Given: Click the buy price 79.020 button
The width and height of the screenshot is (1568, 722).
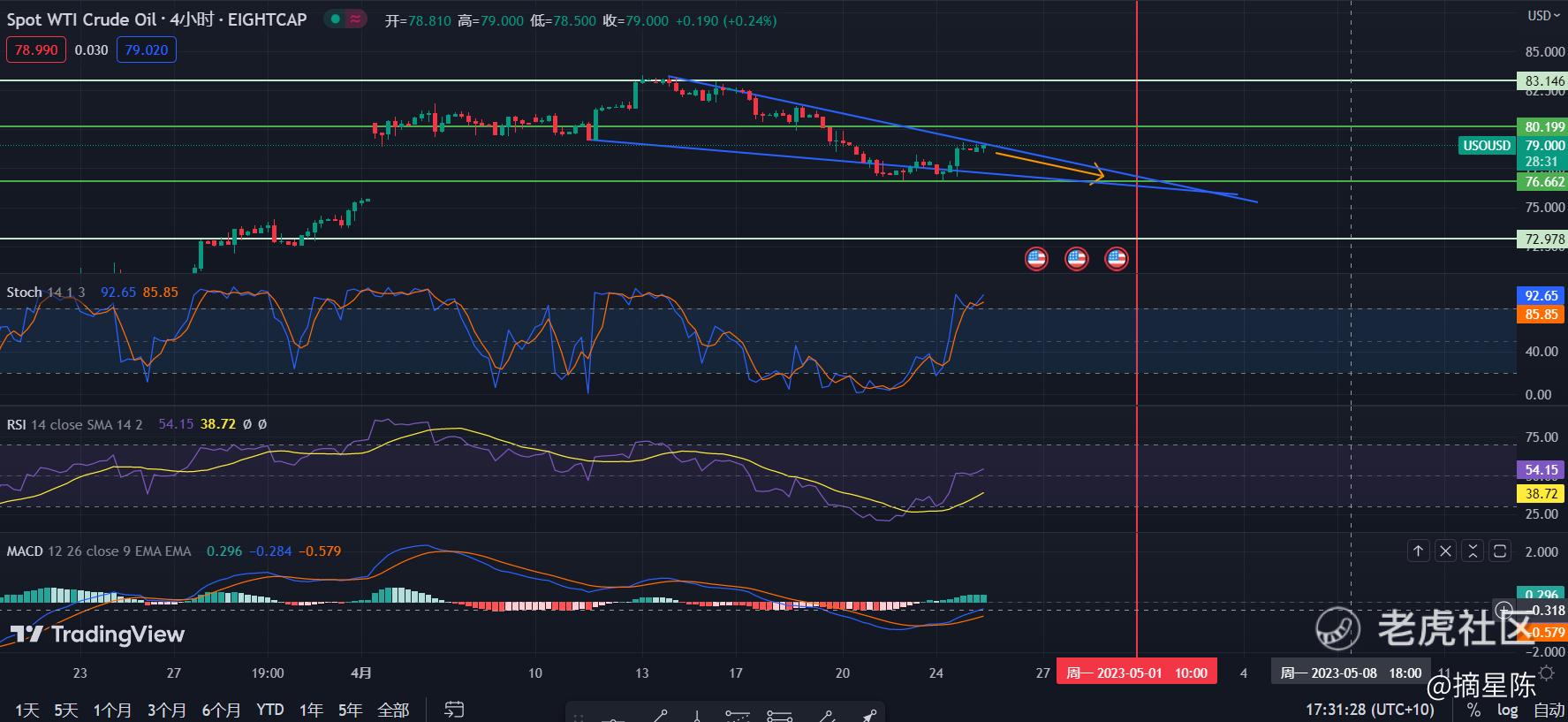Looking at the screenshot, I should click(147, 50).
